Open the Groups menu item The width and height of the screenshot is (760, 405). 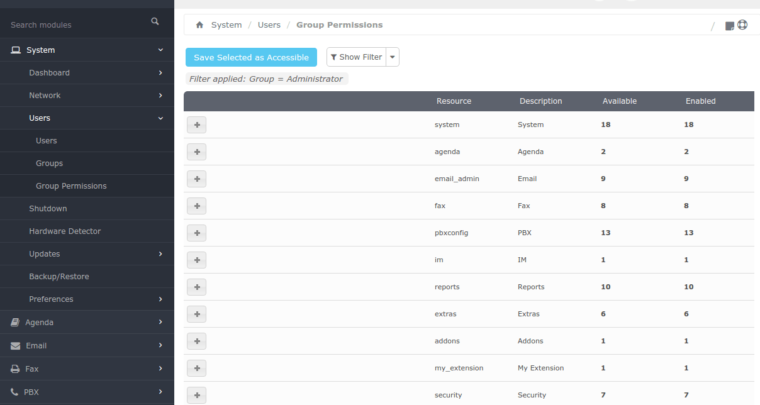coord(49,163)
